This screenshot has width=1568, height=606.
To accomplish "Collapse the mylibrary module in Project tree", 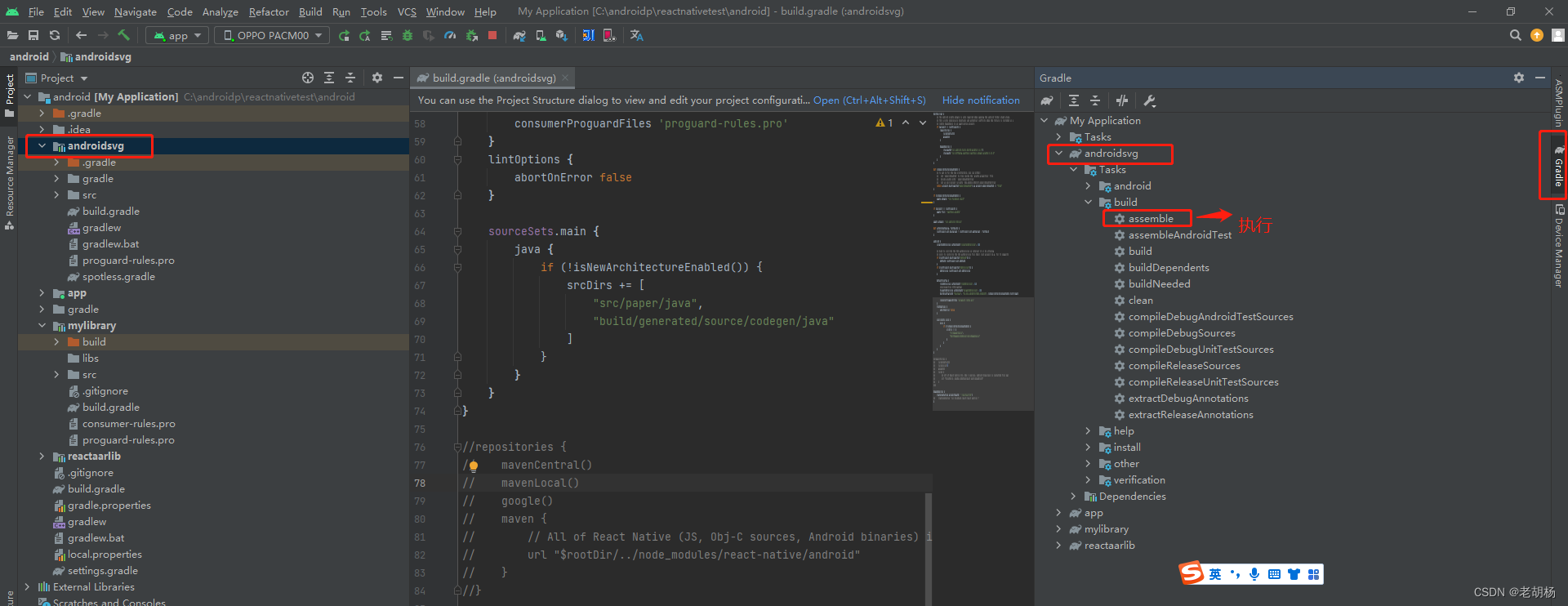I will pos(42,326).
